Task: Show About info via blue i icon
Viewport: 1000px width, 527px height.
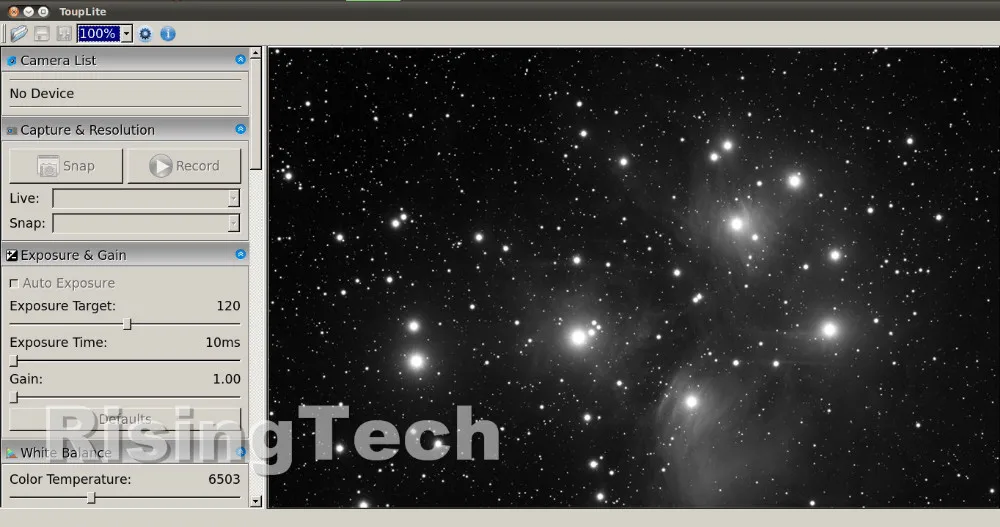Action: (x=168, y=34)
